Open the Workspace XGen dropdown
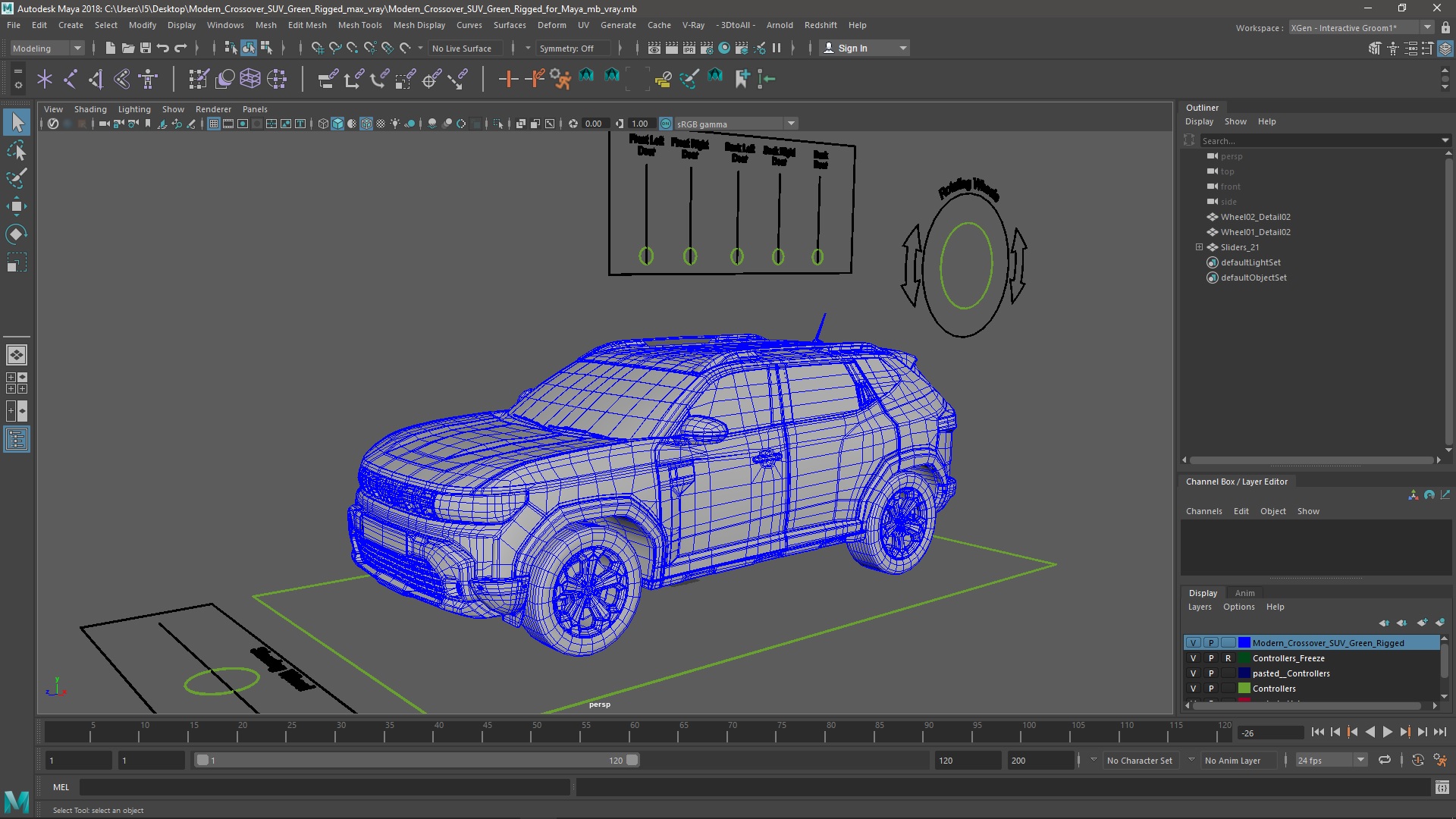Image resolution: width=1456 pixels, height=819 pixels. pyautogui.click(x=1361, y=27)
